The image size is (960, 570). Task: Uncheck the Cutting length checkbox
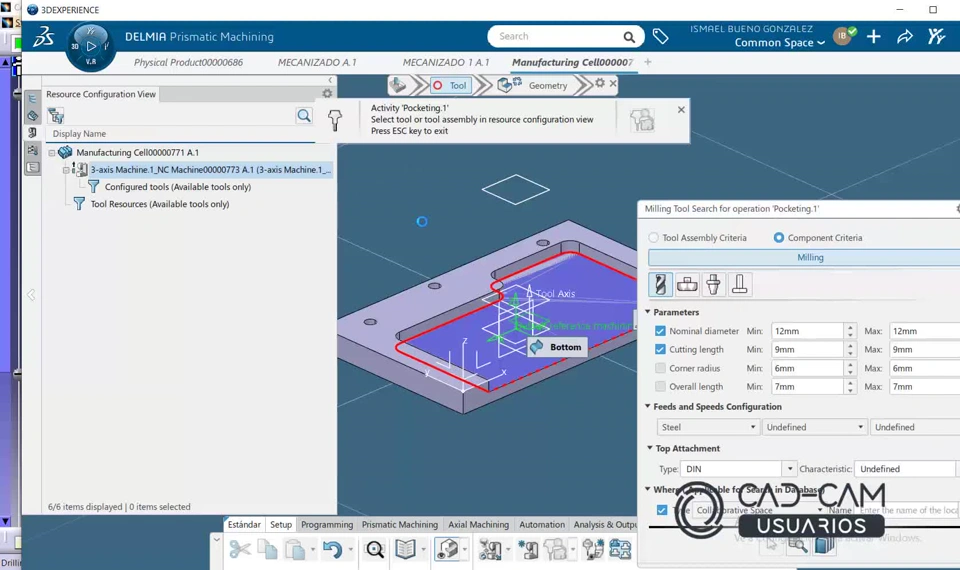tap(660, 349)
